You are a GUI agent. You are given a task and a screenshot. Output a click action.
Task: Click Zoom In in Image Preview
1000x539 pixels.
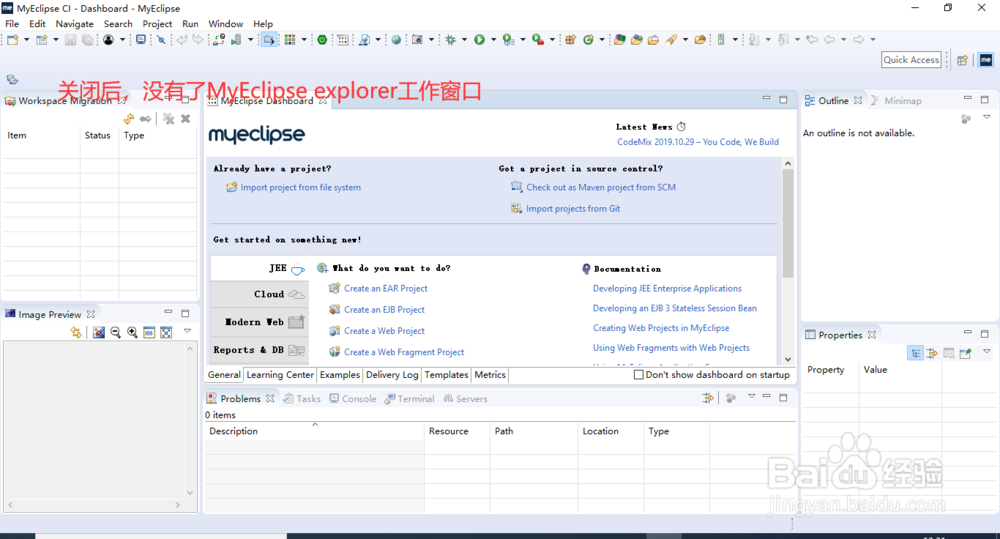[x=132, y=332]
